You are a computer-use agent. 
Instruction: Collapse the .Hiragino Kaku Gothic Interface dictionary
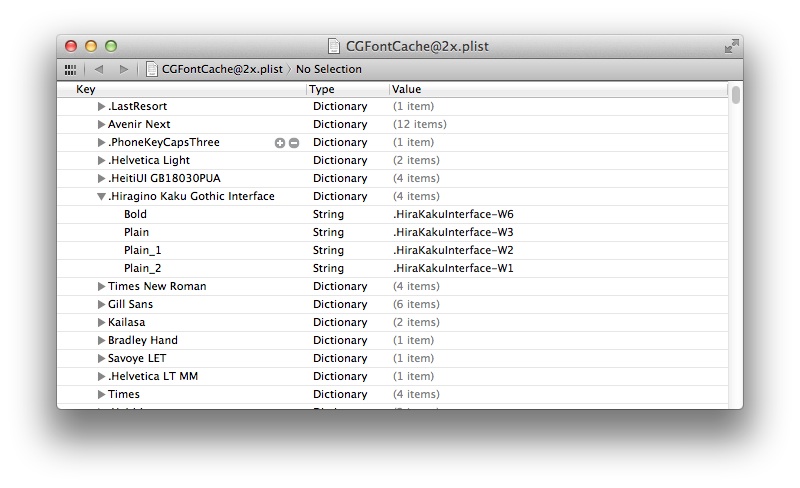tap(101, 197)
